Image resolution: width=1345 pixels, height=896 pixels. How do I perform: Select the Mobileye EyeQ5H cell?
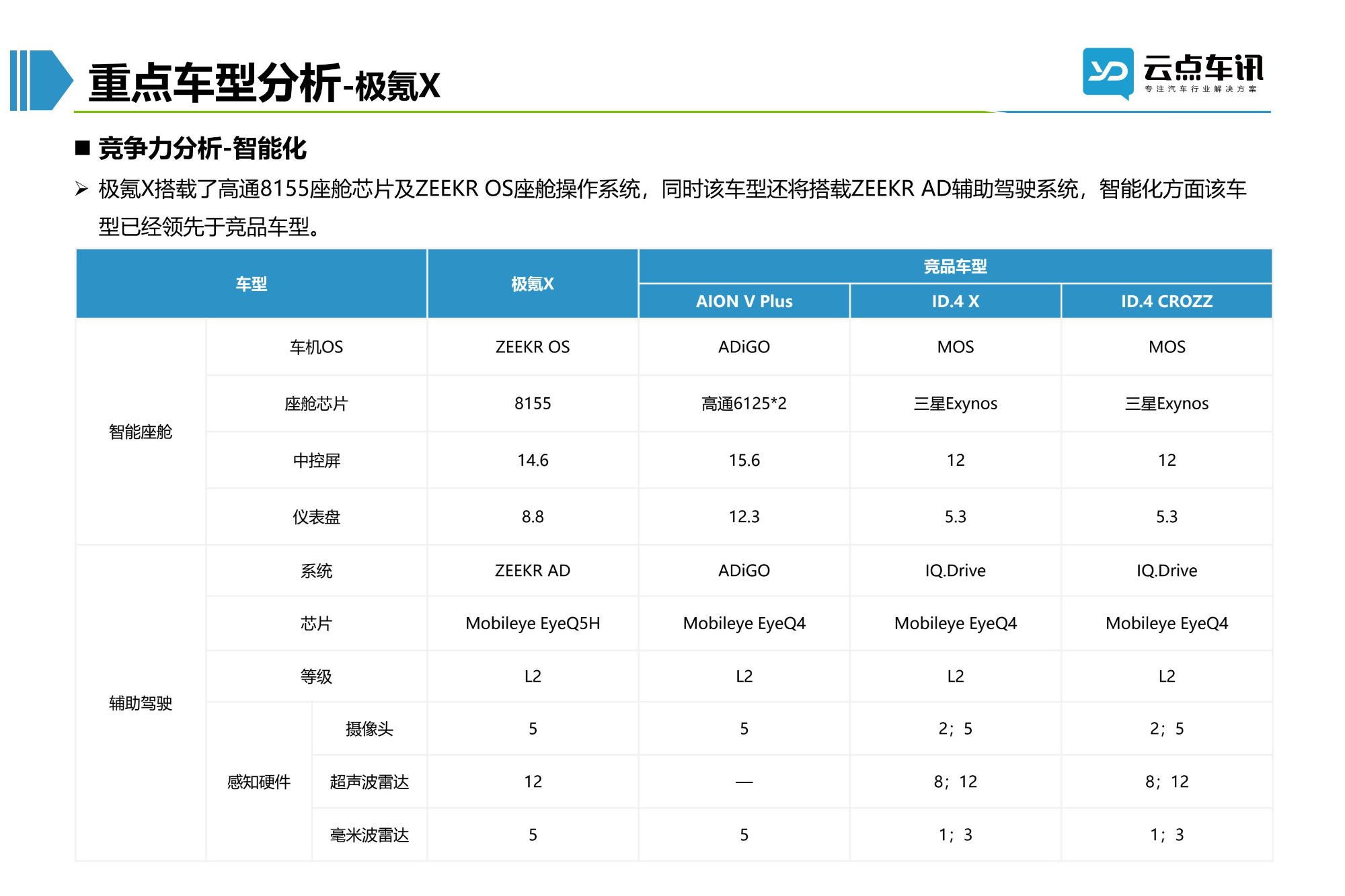(x=533, y=623)
